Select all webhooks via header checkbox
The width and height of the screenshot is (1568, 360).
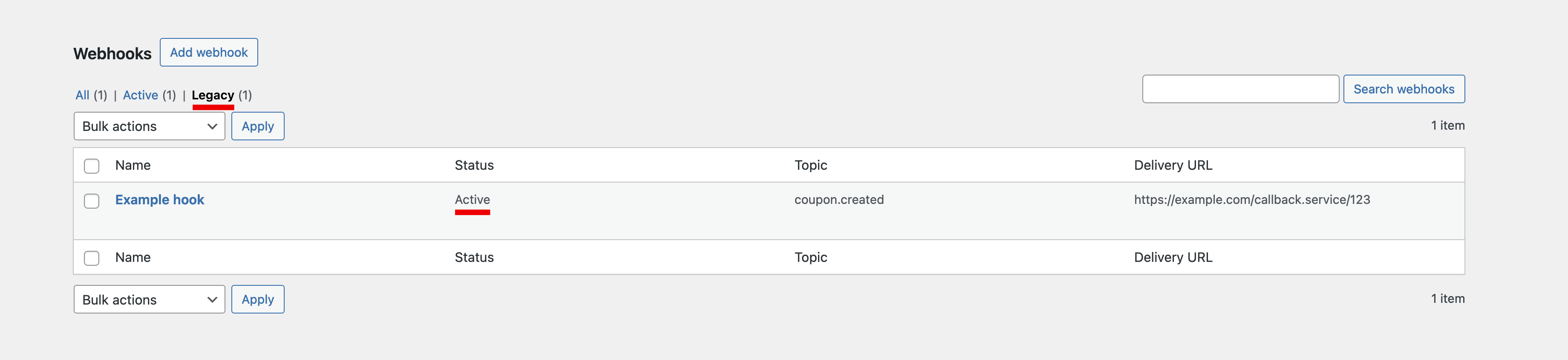(x=91, y=165)
